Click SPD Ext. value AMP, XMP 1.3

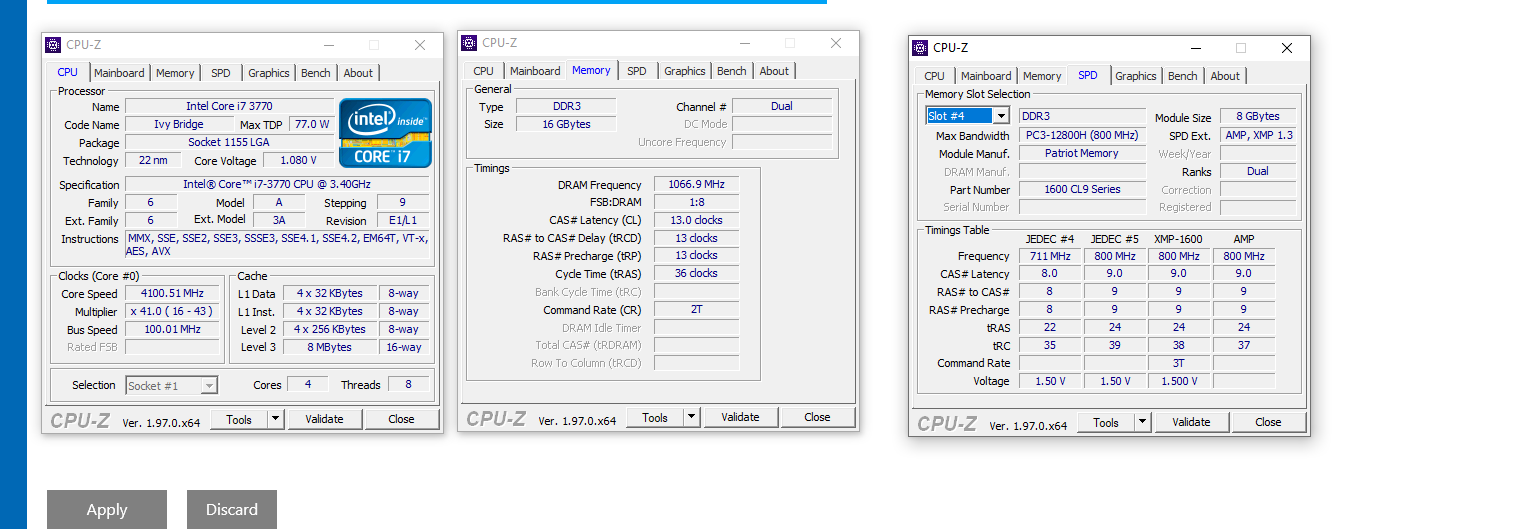(1258, 135)
